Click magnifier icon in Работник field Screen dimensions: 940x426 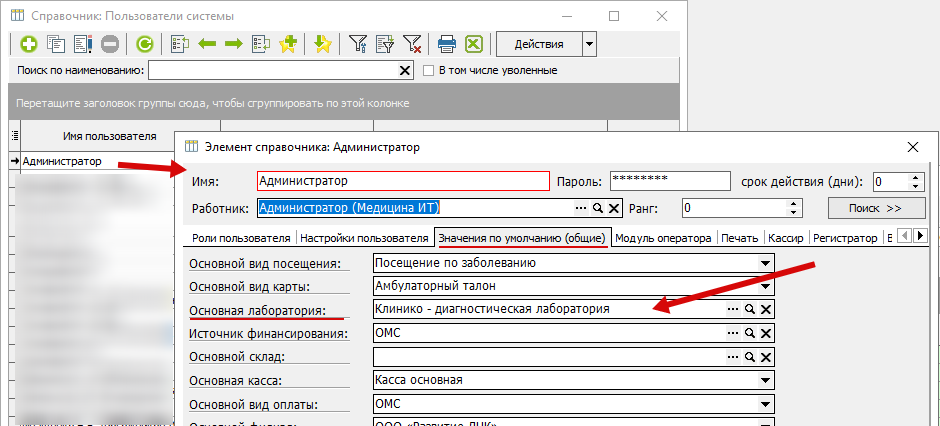coord(597,208)
